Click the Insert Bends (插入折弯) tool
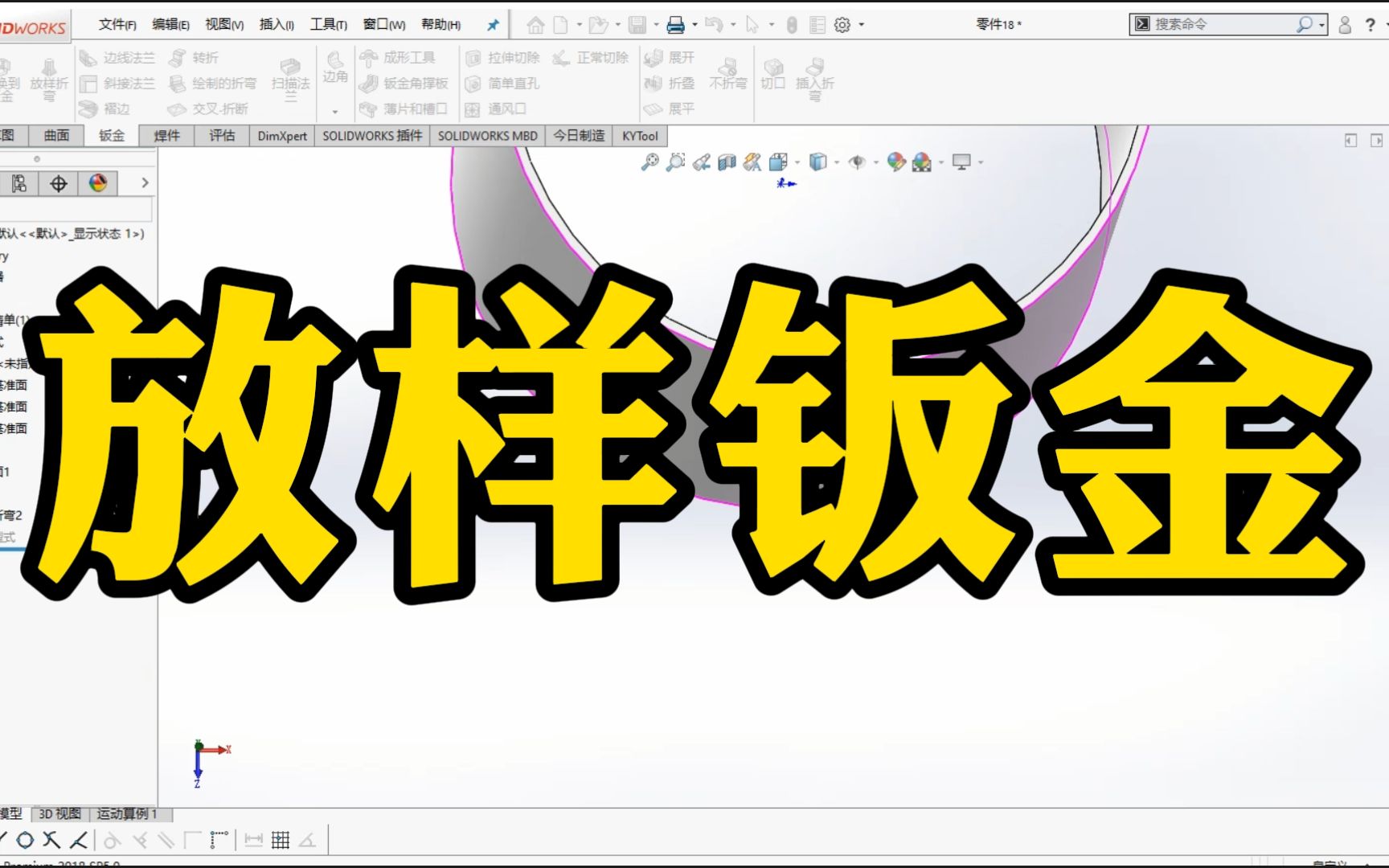This screenshot has width=1389, height=868. 815,79
